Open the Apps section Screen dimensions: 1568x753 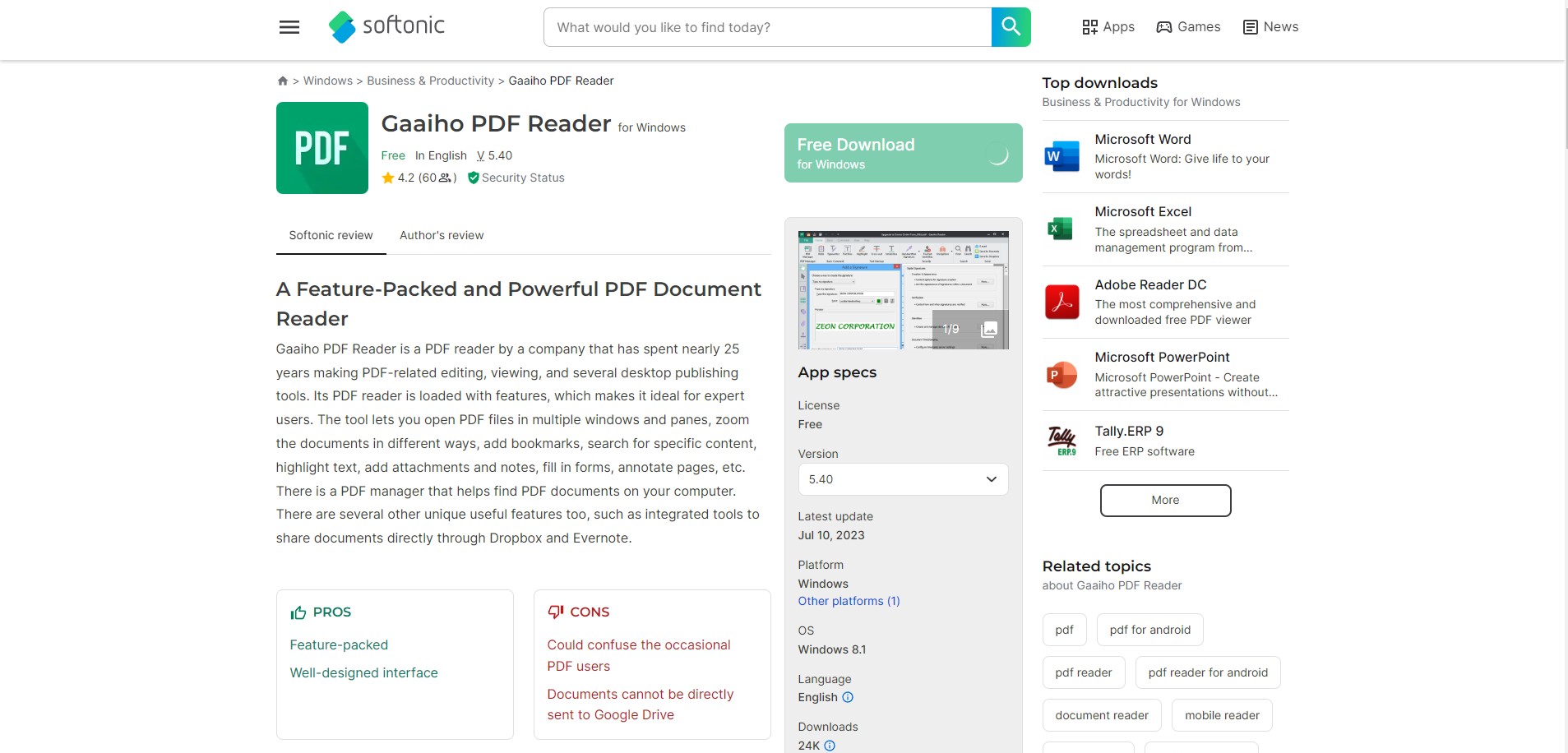coord(1108,27)
